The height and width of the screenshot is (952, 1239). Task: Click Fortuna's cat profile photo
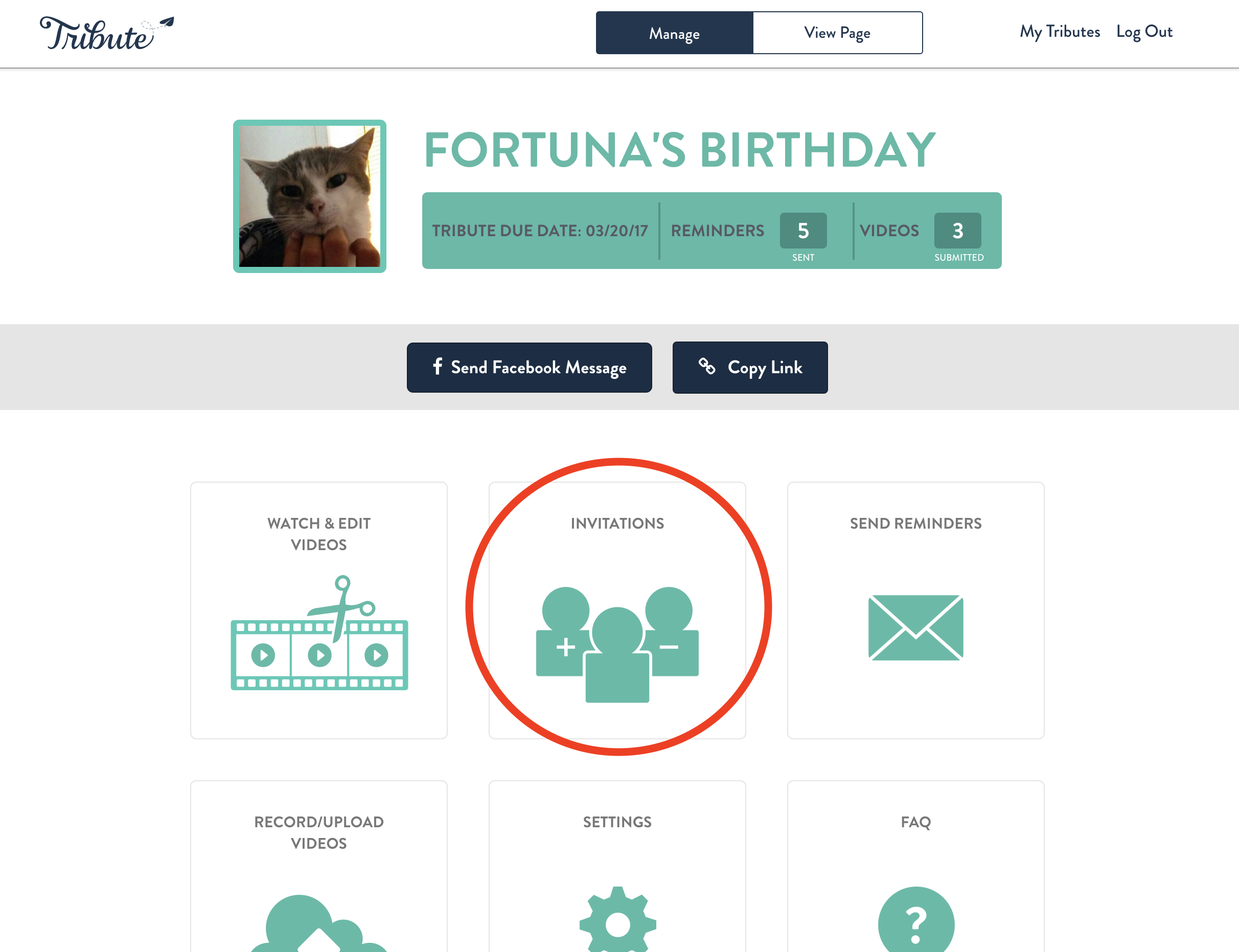(x=309, y=196)
